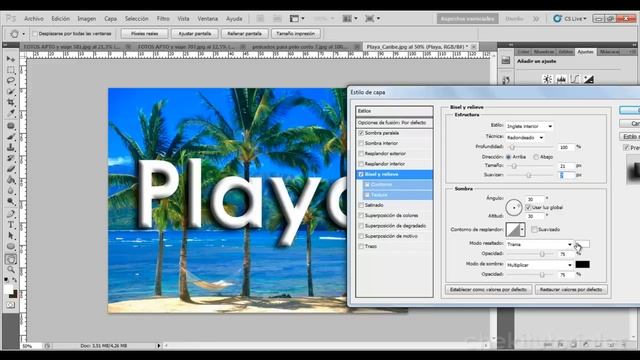Viewport: 640px width, 360px height.
Task: Click the Tamaño impresión button
Action: tap(296, 33)
